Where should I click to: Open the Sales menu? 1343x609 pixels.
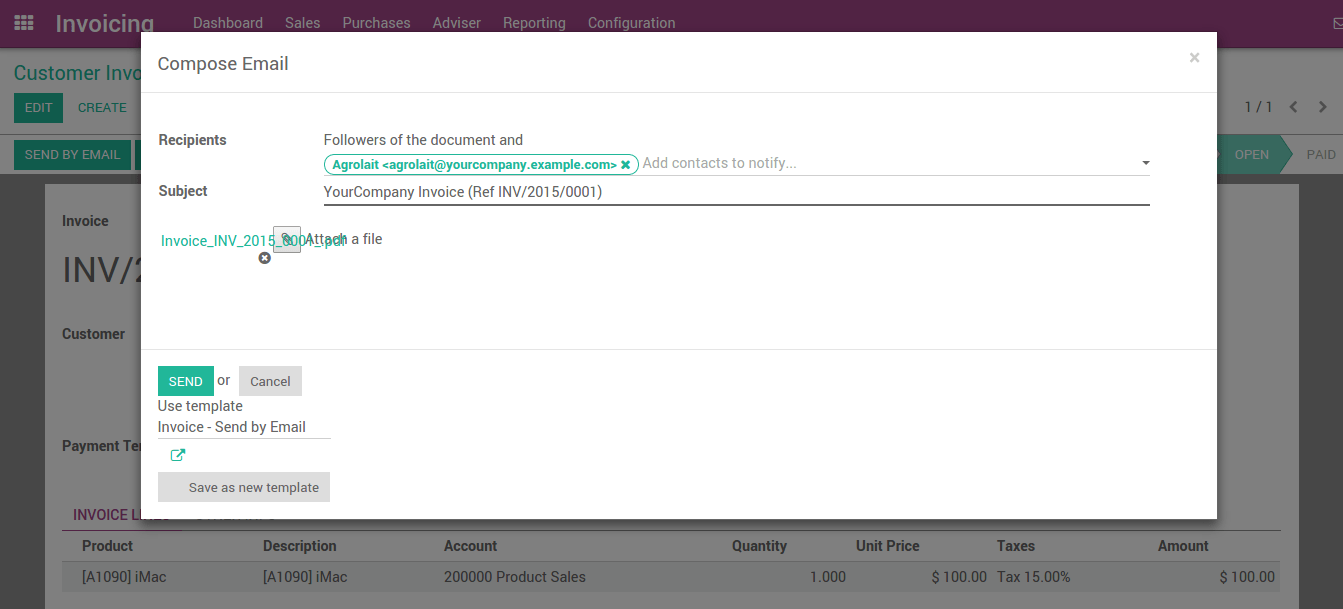(x=302, y=22)
